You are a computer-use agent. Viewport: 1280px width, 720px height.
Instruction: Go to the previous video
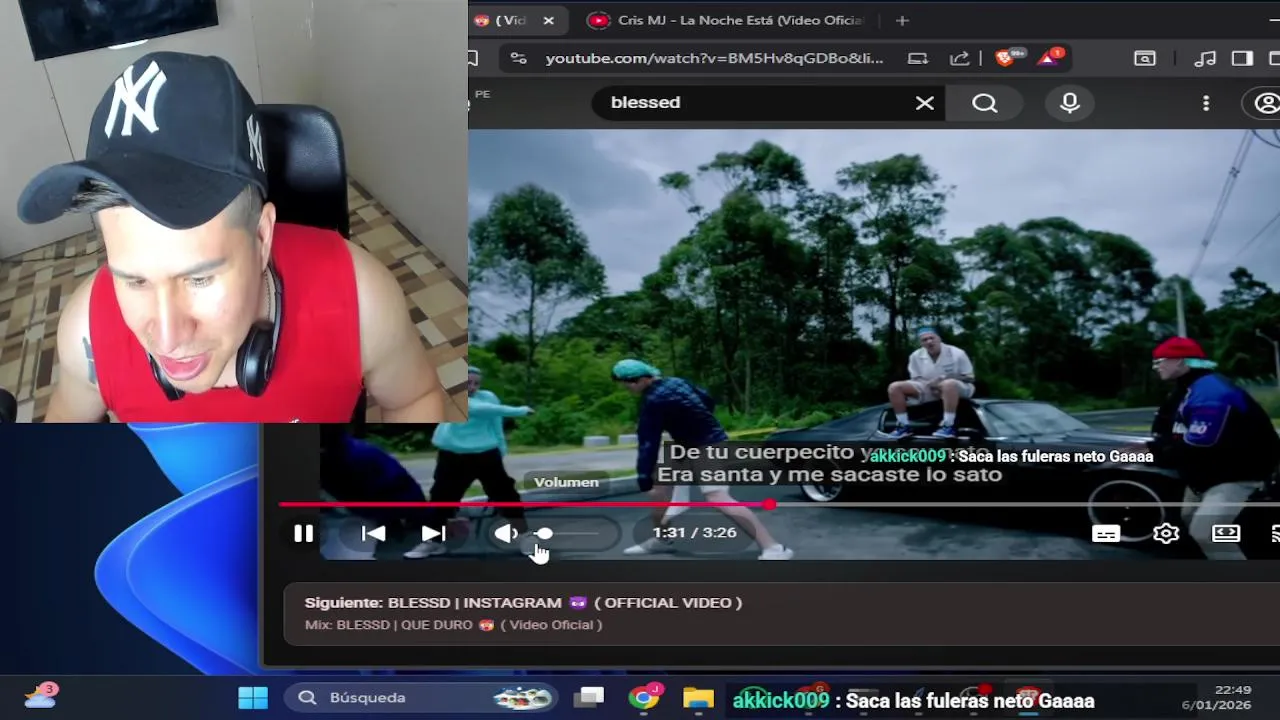[373, 533]
